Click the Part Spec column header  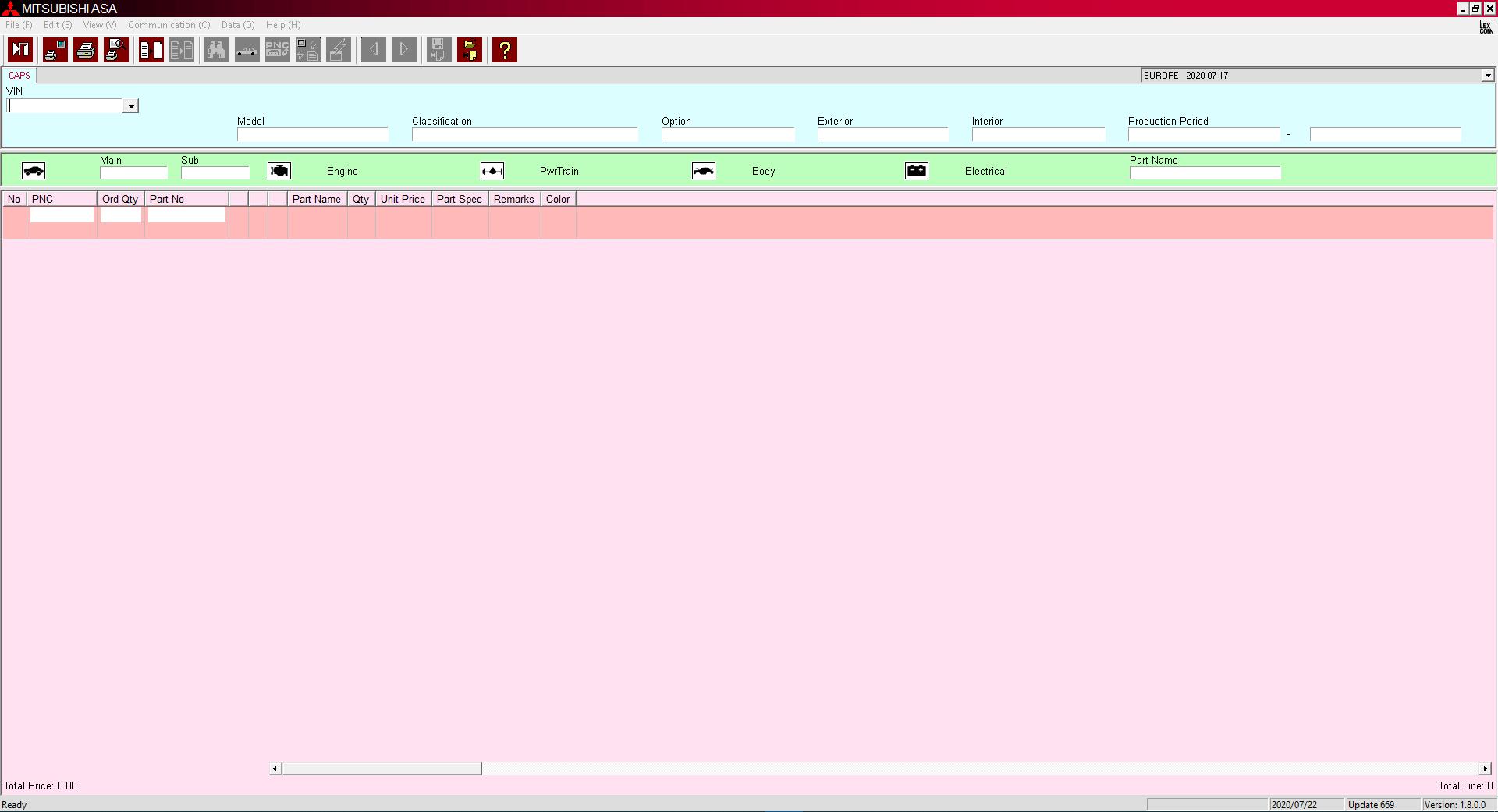460,199
